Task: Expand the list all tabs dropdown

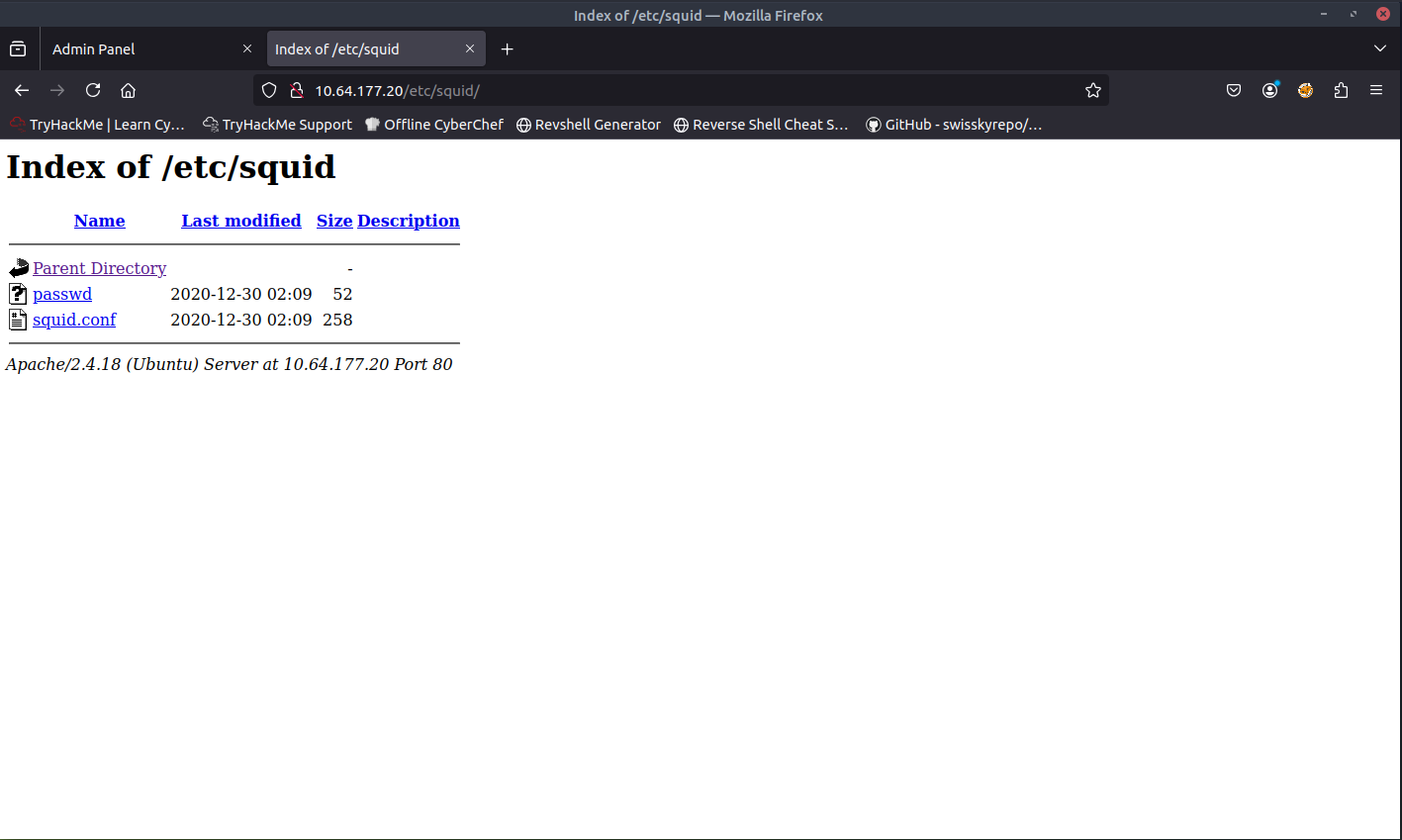Action: point(1379,48)
